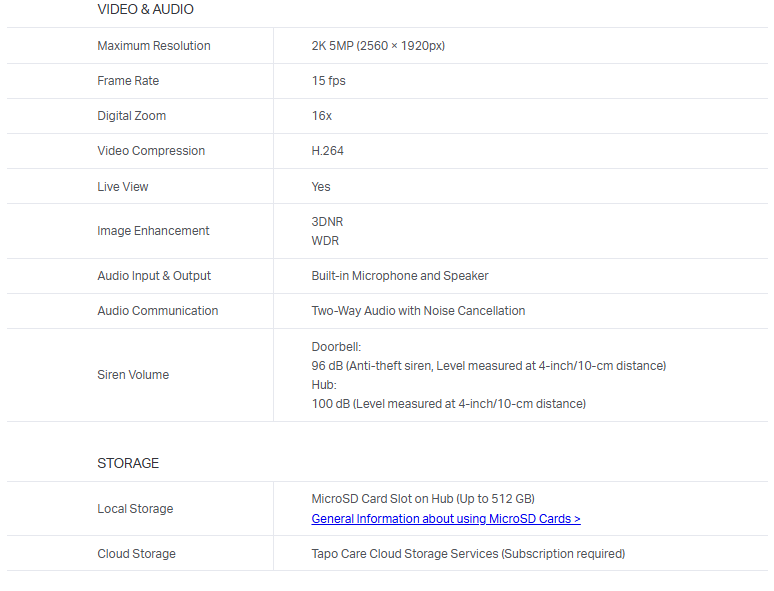Click the Image Enhancement label
Image resolution: width=774 pixels, height=591 pixels.
click(153, 231)
